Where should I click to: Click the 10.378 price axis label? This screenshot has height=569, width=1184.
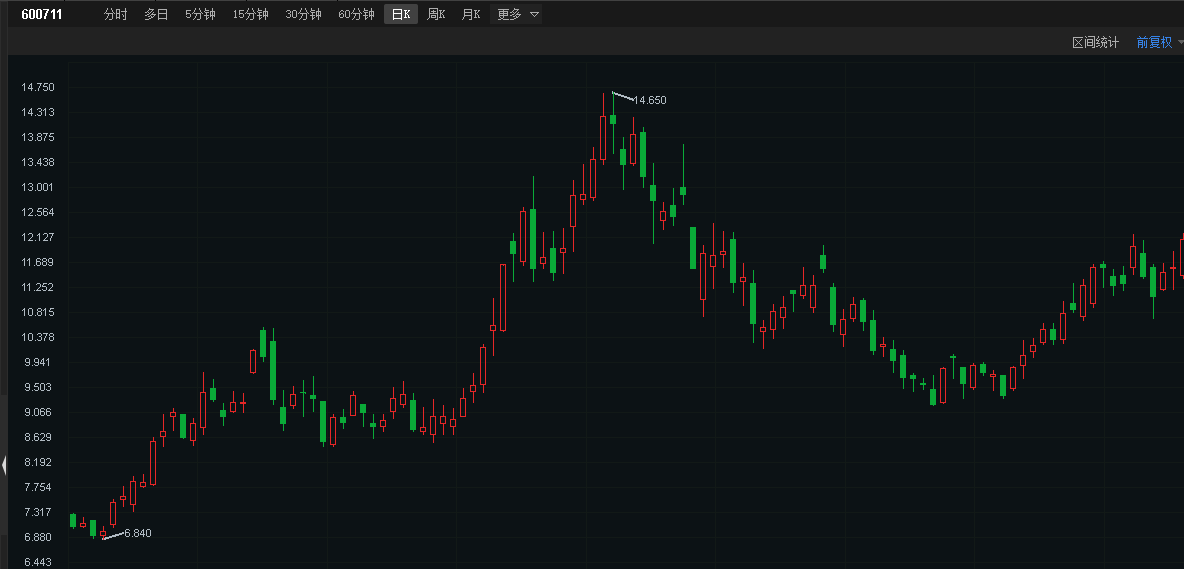pyautogui.click(x=37, y=338)
